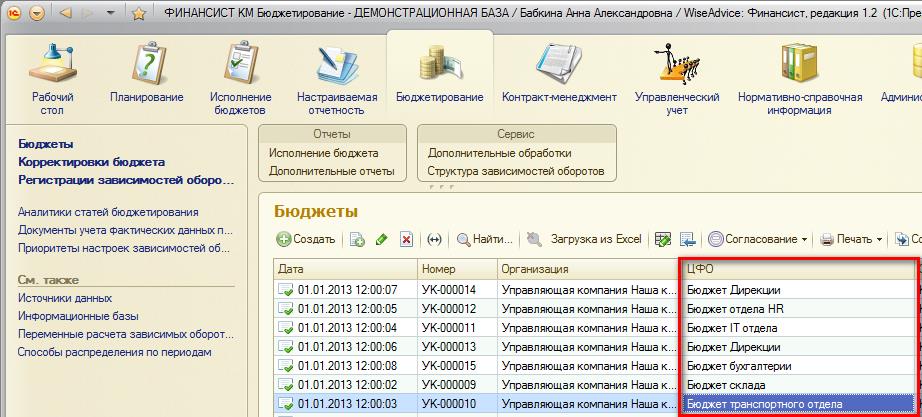Sort by the Организация column header
Screen dimensions: 922x417
click(588, 269)
